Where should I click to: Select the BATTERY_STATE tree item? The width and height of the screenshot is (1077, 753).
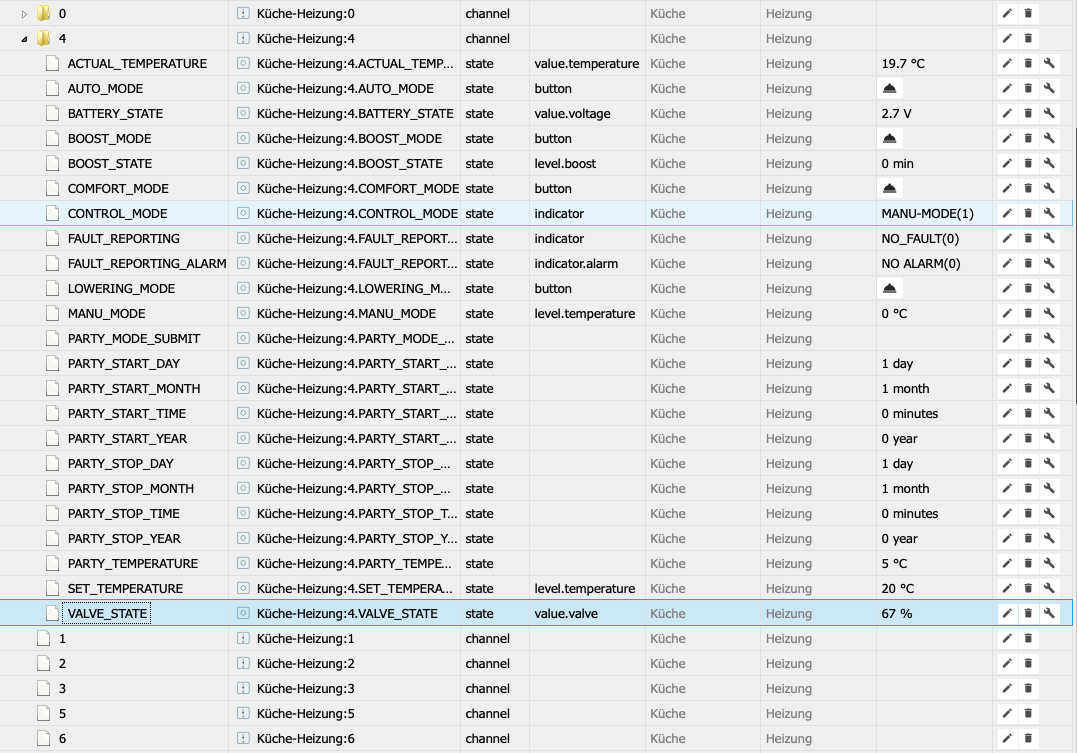click(x=115, y=113)
